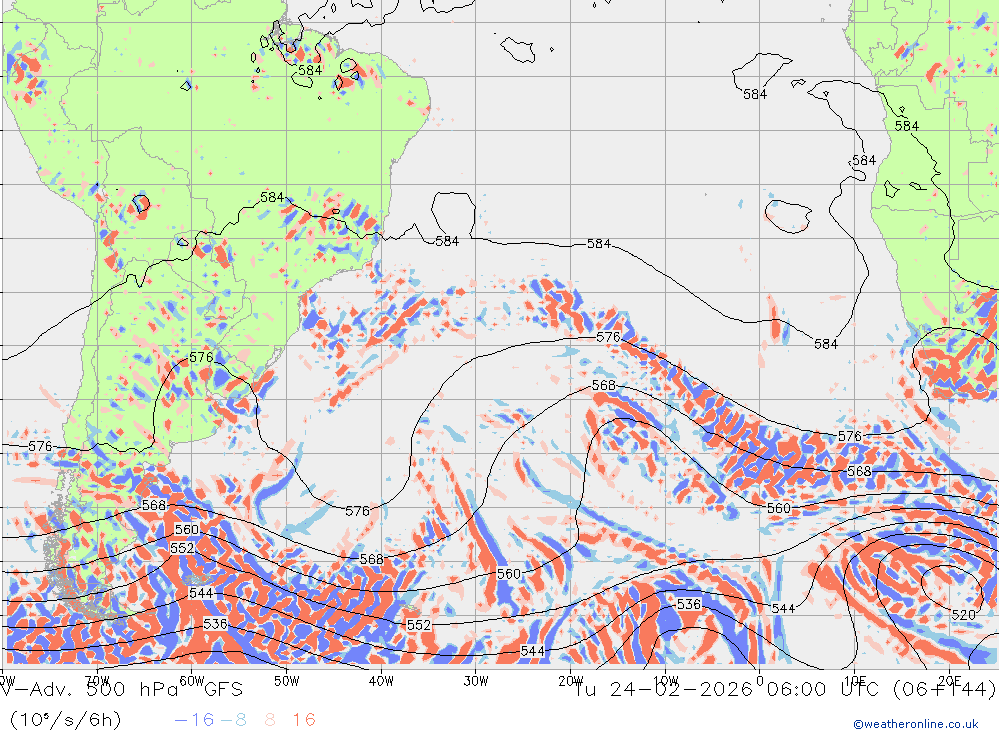Select the -16 legend value

[194, 720]
